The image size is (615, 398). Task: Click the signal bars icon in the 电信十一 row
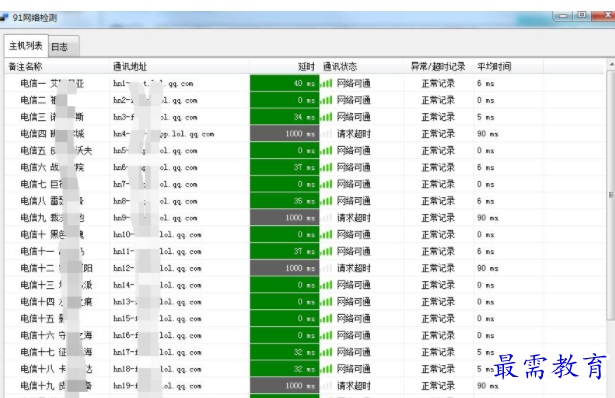click(326, 251)
